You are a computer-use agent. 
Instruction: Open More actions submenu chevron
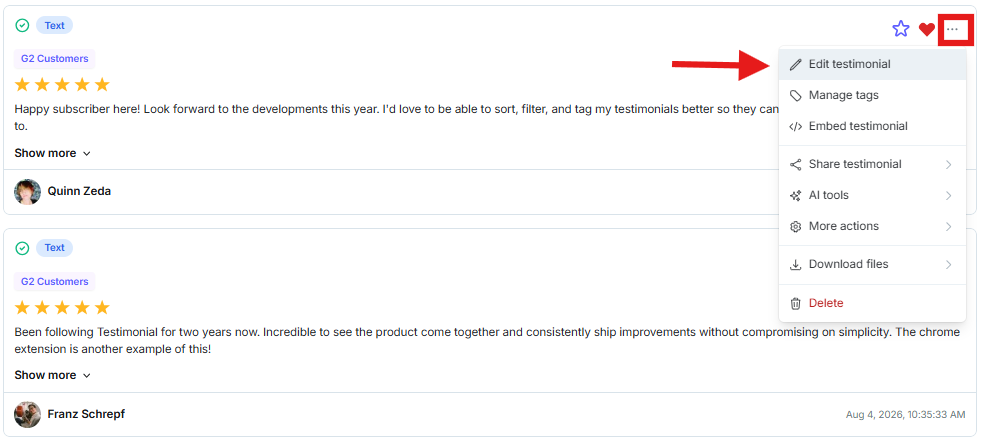pos(948,227)
